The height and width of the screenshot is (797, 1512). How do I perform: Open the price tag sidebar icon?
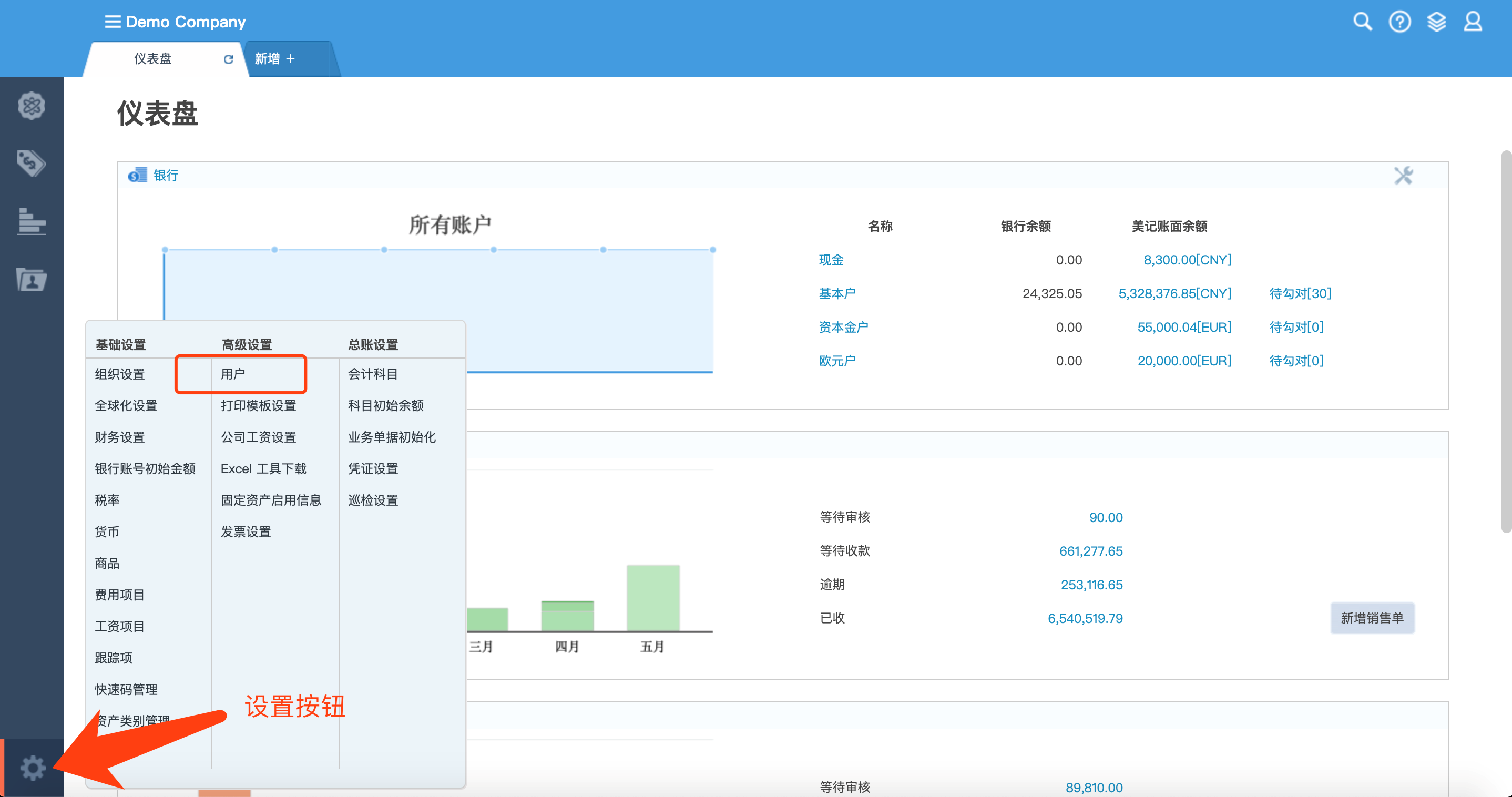click(31, 163)
